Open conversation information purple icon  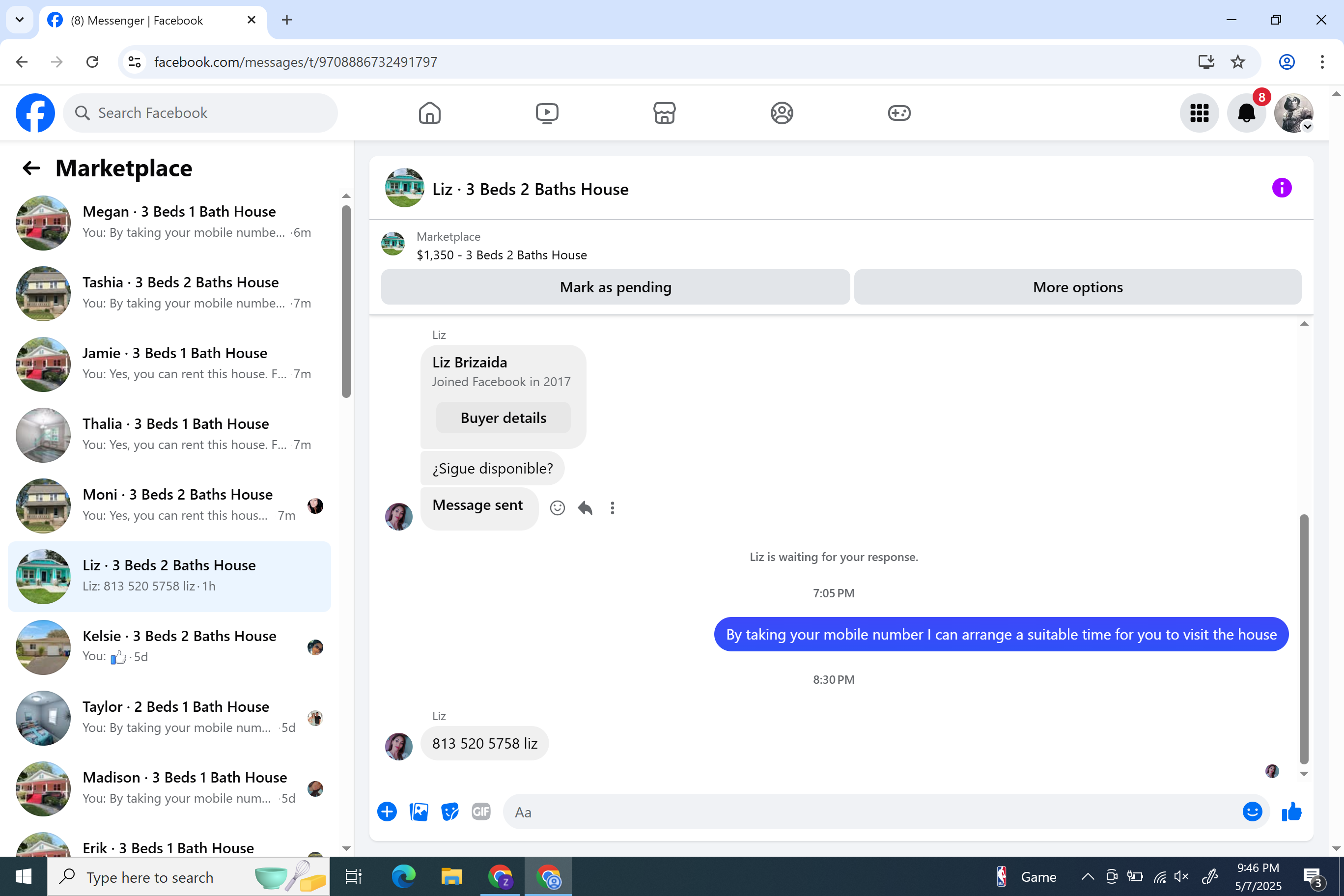[x=1281, y=188]
